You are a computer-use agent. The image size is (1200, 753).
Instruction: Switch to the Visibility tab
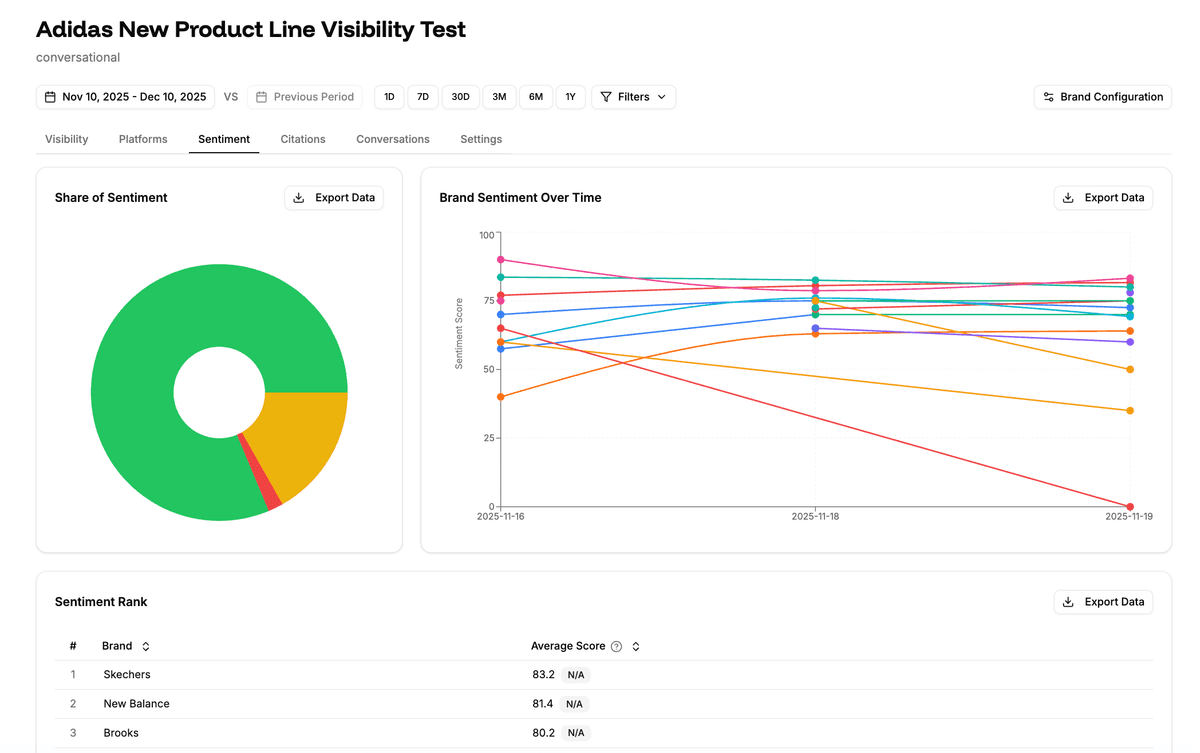(x=66, y=139)
